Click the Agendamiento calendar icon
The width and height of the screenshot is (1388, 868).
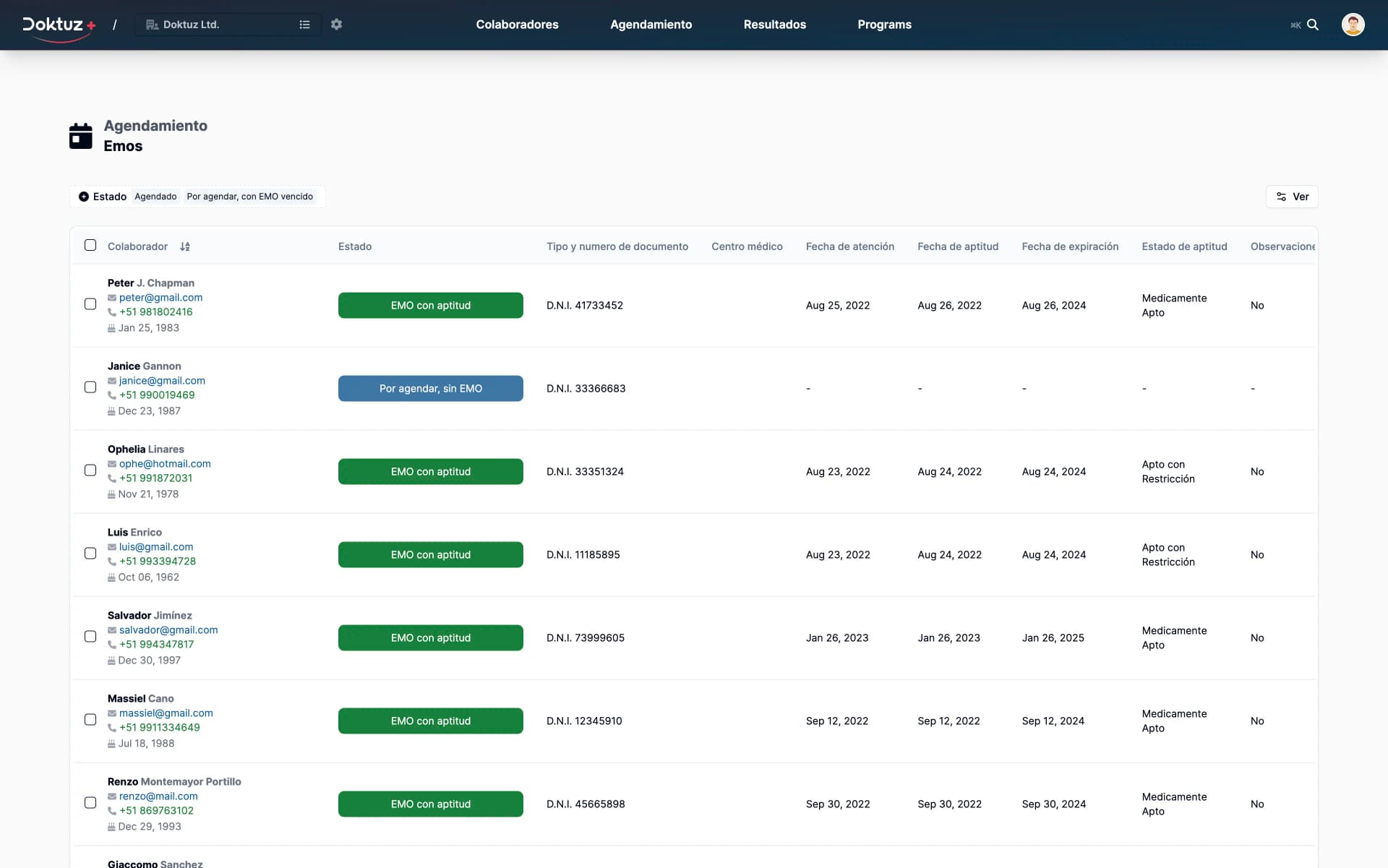[x=81, y=136]
